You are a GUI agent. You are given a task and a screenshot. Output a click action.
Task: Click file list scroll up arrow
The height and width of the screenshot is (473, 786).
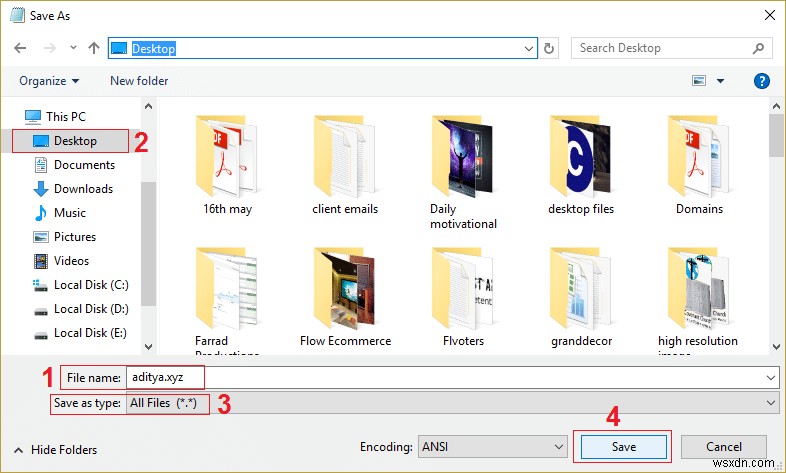pos(776,106)
